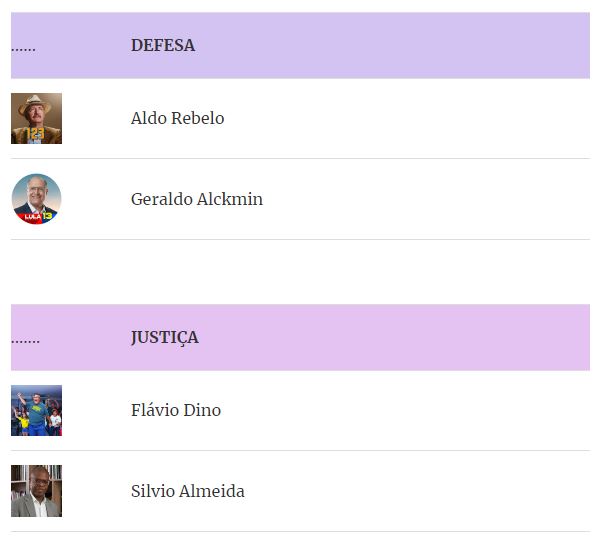This screenshot has height=555, width=606.
Task: Click the '123' badge on Aldo Rebelo's photo
Action: point(35,134)
